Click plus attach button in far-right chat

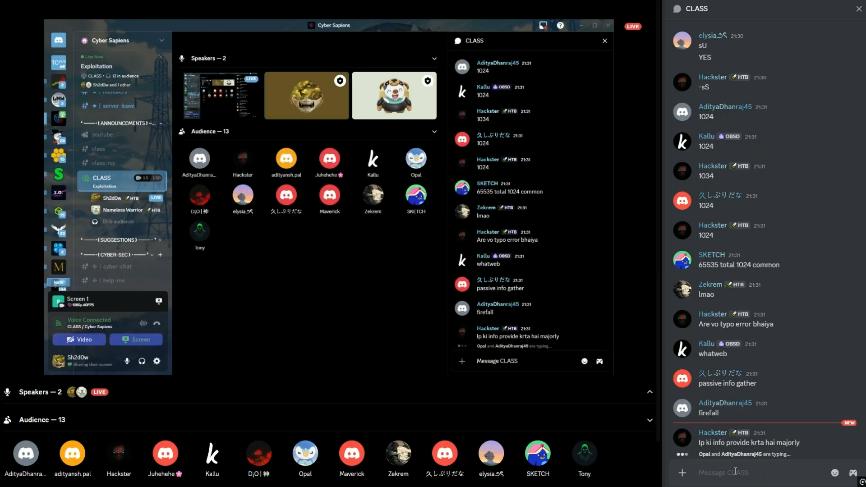(x=682, y=472)
